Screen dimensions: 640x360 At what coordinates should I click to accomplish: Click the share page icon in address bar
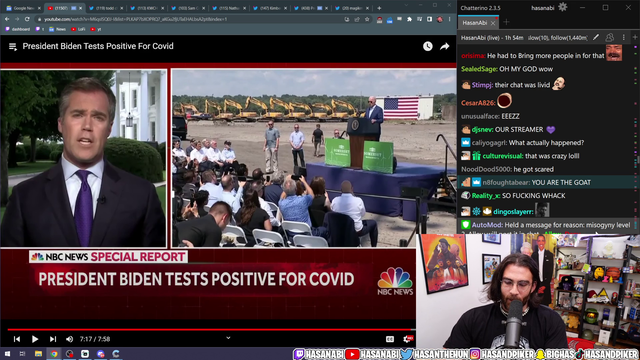coord(357,19)
